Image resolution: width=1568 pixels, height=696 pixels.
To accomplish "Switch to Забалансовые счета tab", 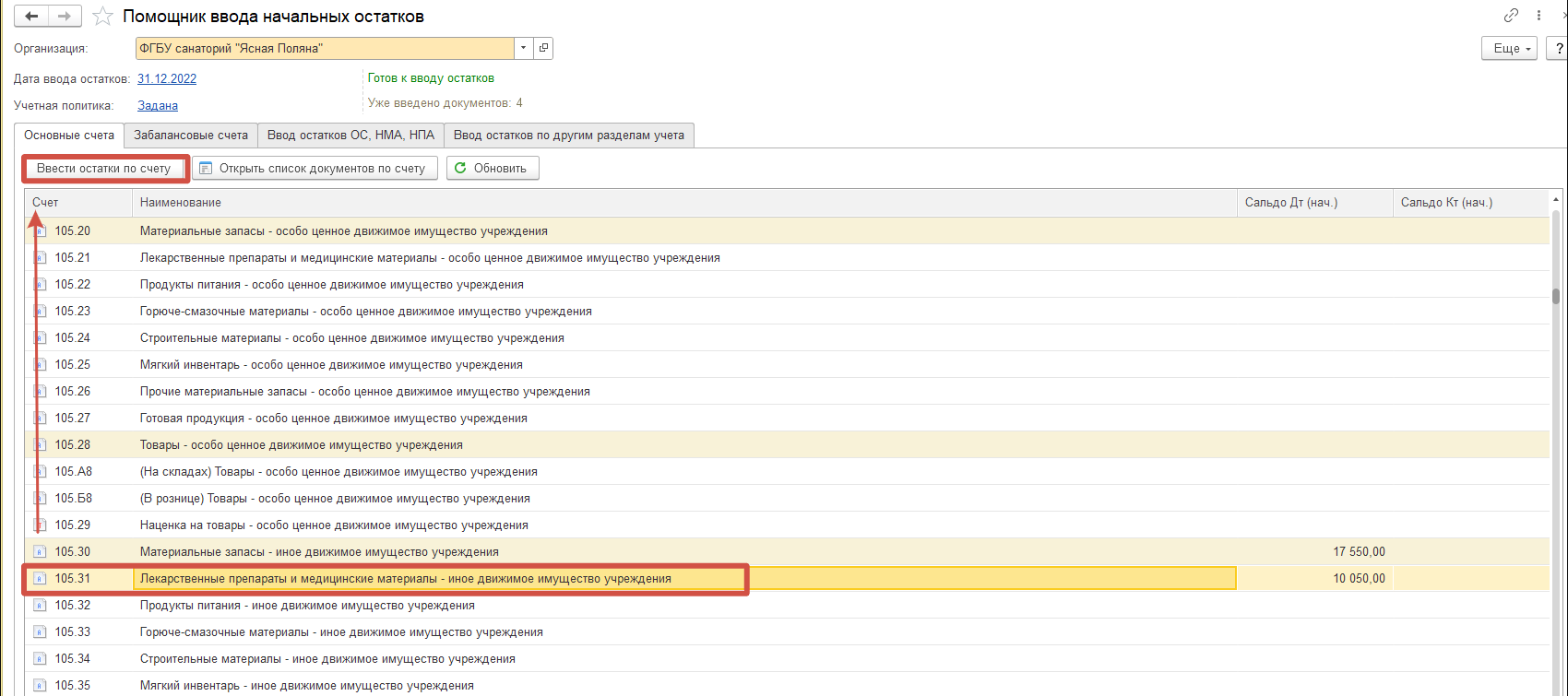I will point(191,135).
